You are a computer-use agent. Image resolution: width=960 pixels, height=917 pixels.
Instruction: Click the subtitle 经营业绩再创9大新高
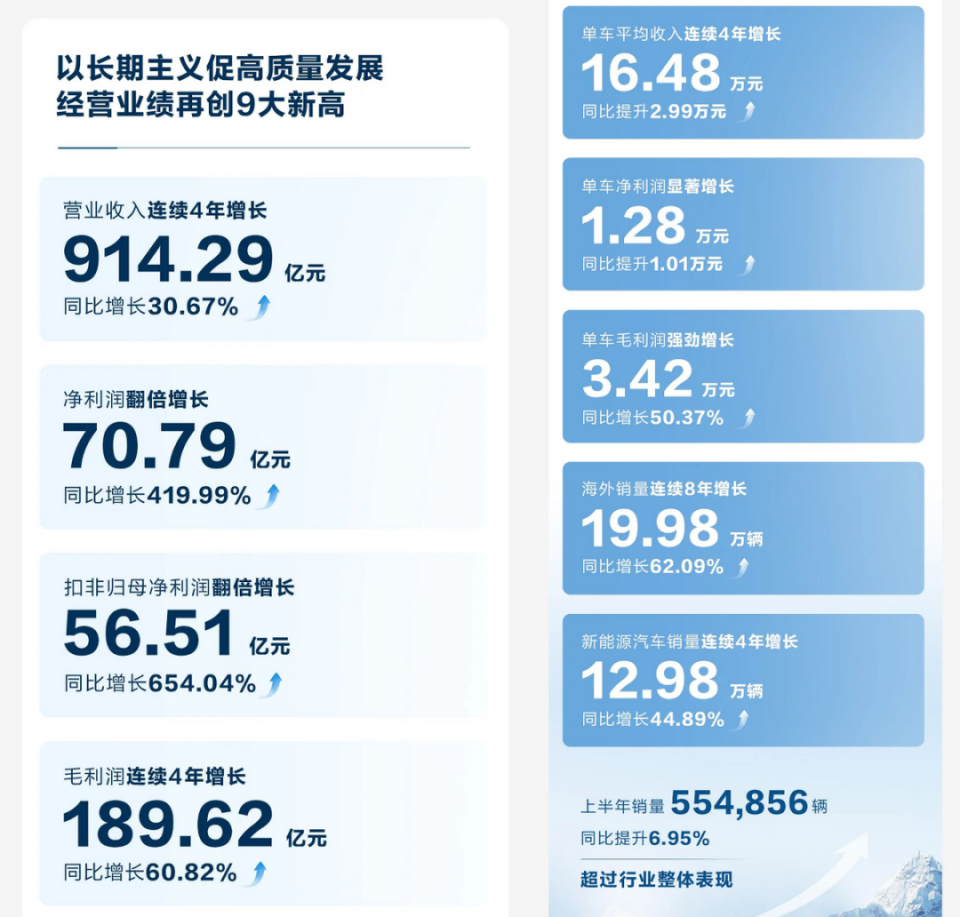point(201,105)
